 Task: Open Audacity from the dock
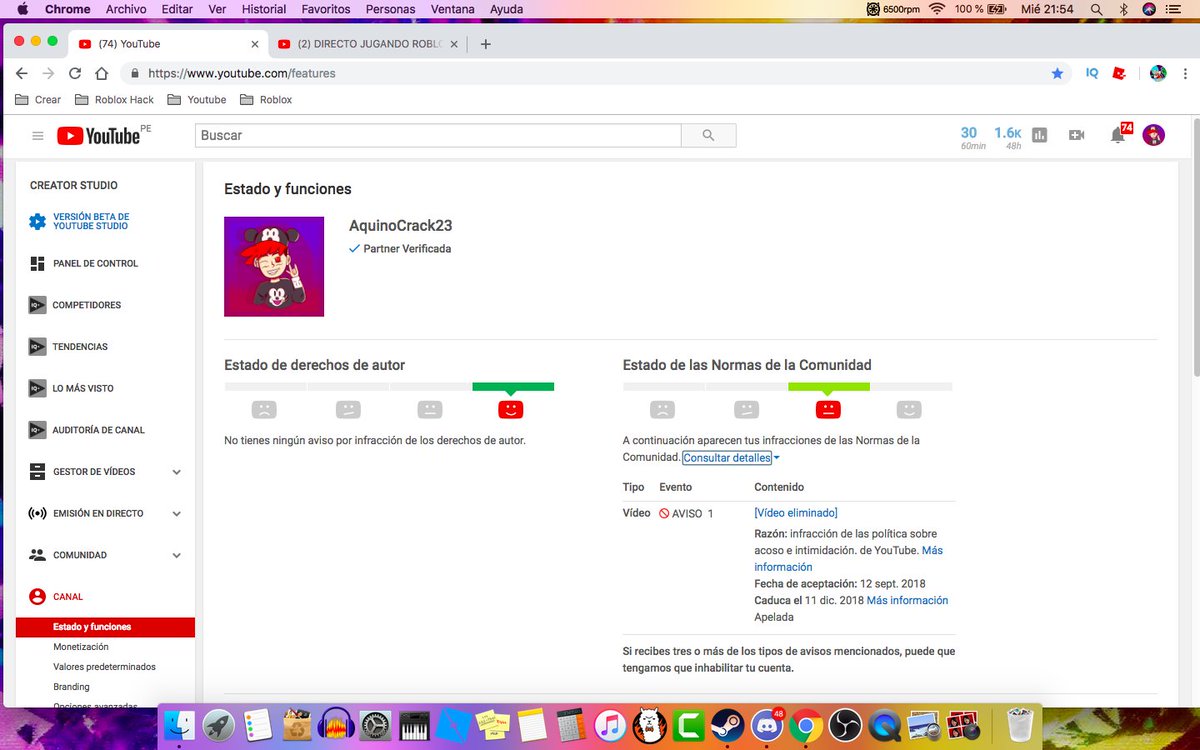pyautogui.click(x=336, y=725)
